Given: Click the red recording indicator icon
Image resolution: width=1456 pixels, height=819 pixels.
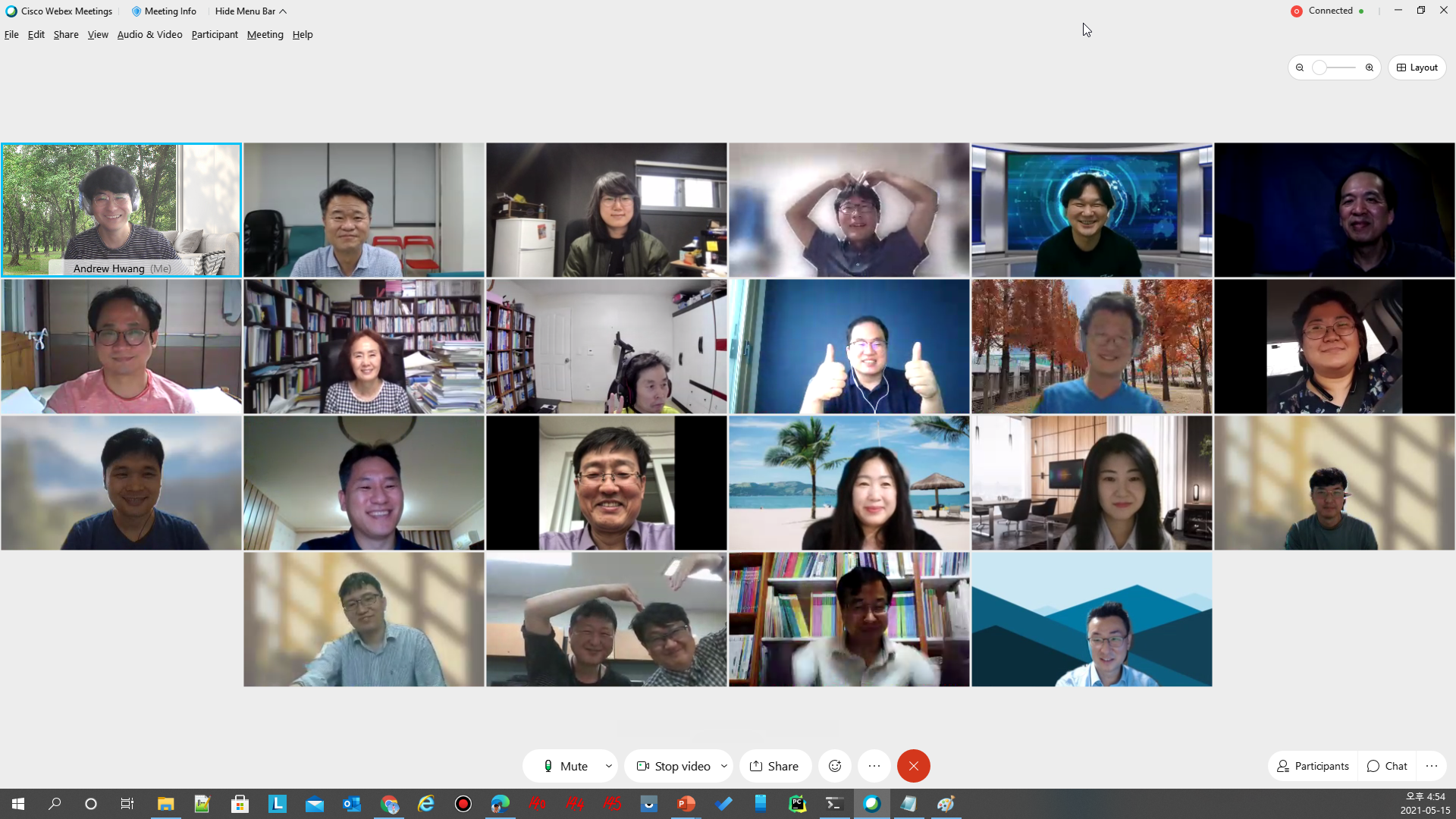Looking at the screenshot, I should (x=1297, y=11).
